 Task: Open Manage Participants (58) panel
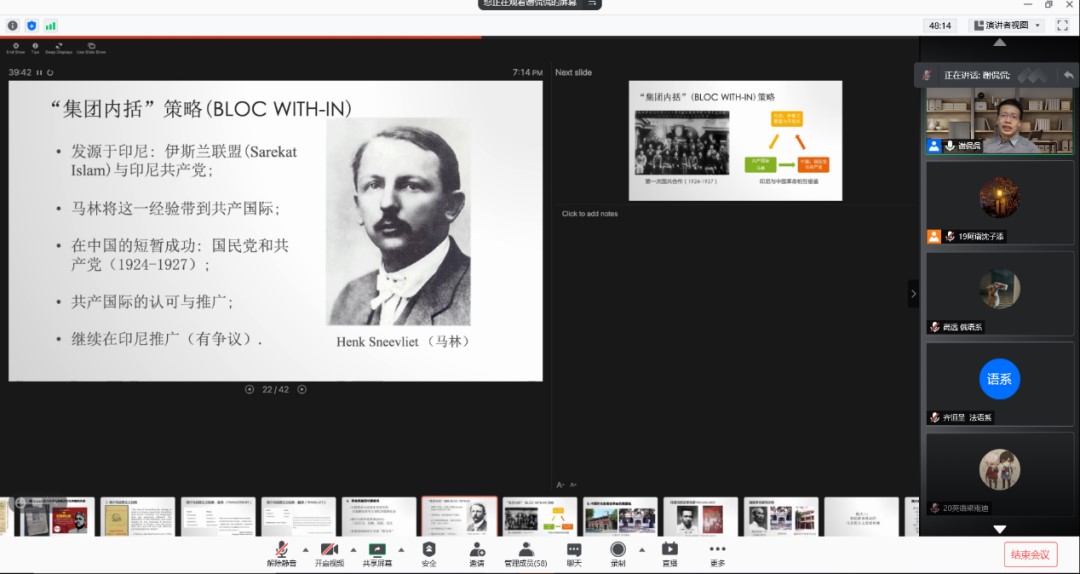525,550
